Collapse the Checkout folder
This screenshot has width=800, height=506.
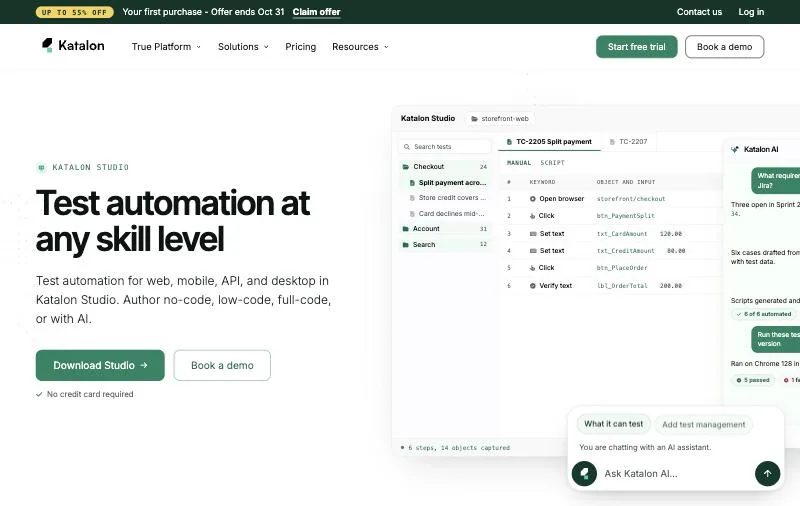click(444, 167)
